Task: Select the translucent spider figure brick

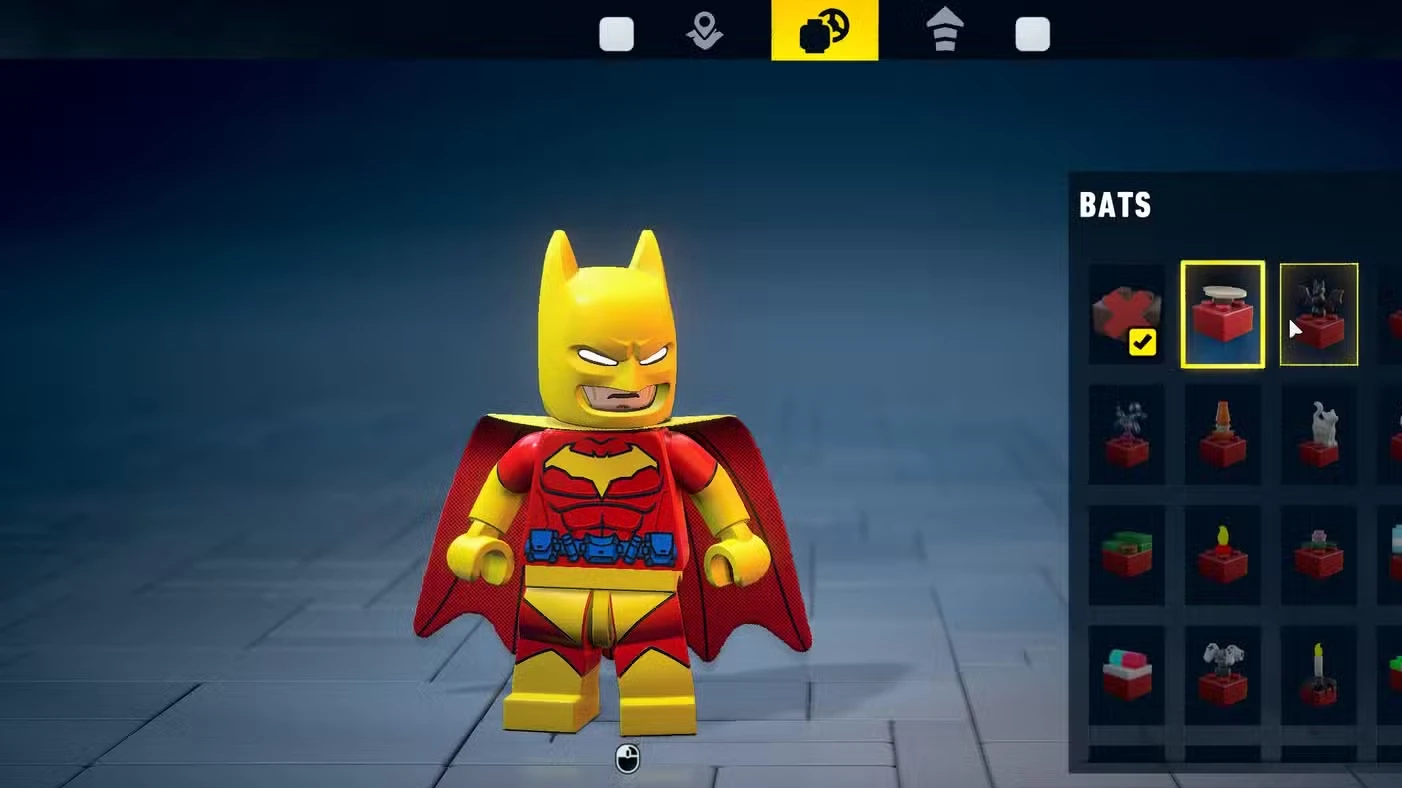Action: 1127,435
